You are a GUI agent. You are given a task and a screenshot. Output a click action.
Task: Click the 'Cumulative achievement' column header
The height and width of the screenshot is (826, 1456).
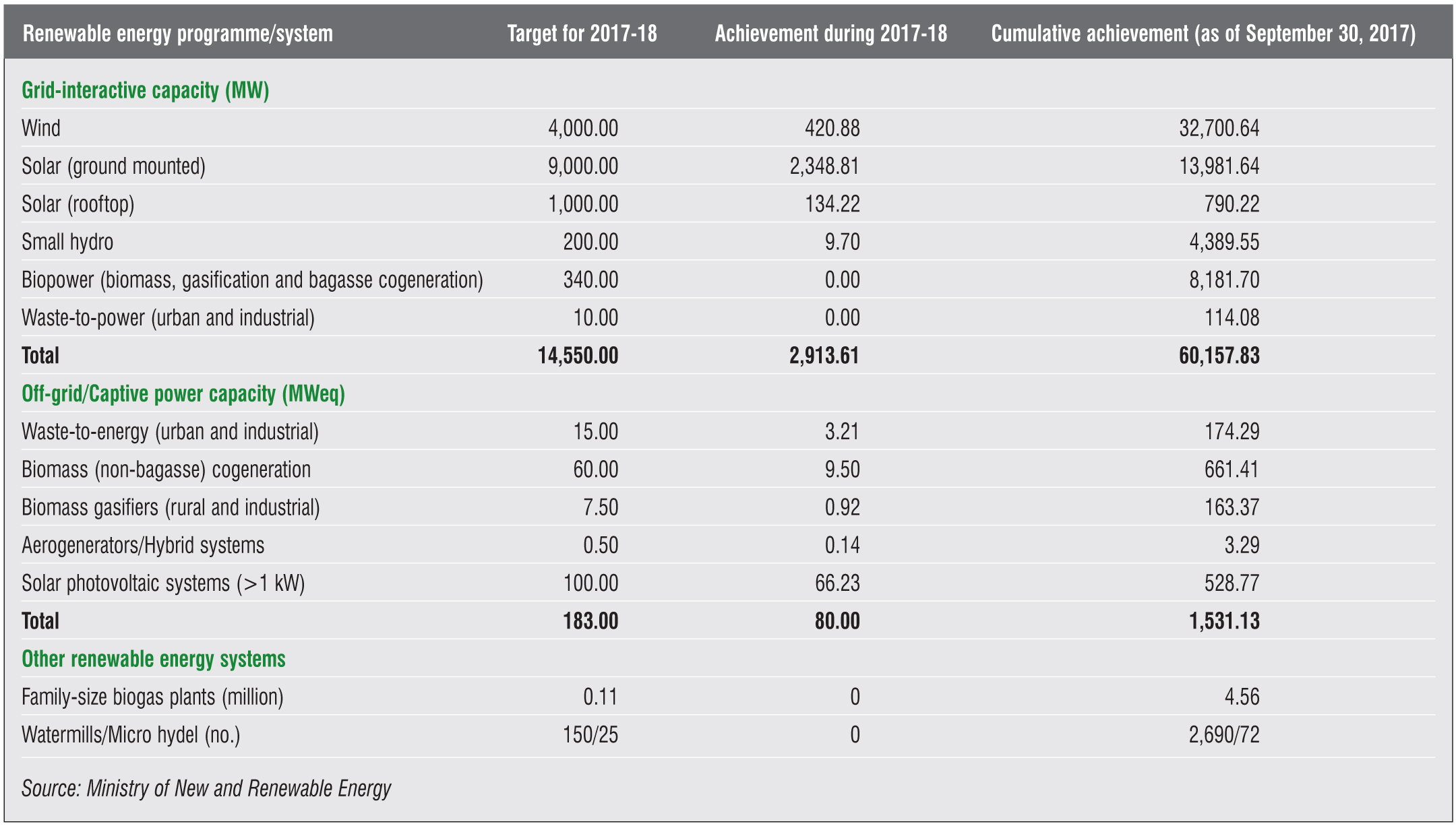point(1203,34)
